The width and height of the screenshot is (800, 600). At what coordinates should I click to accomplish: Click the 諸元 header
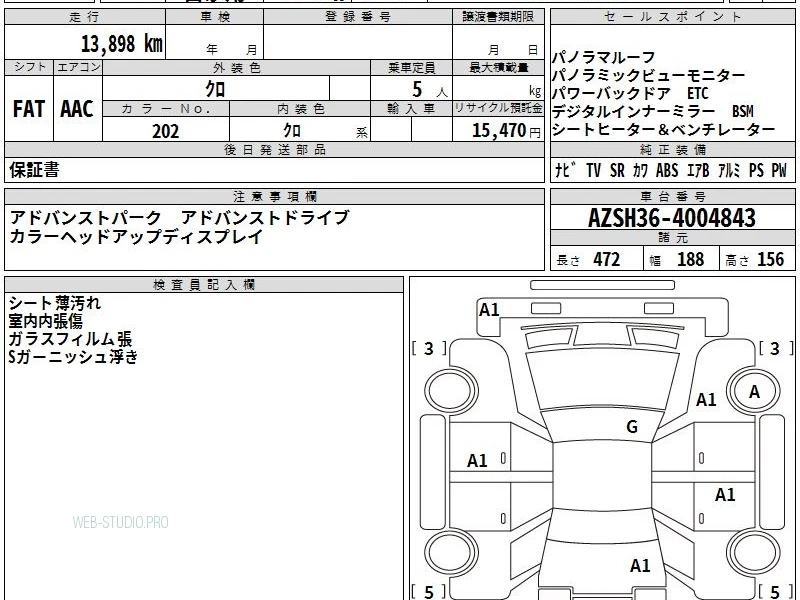coord(672,237)
